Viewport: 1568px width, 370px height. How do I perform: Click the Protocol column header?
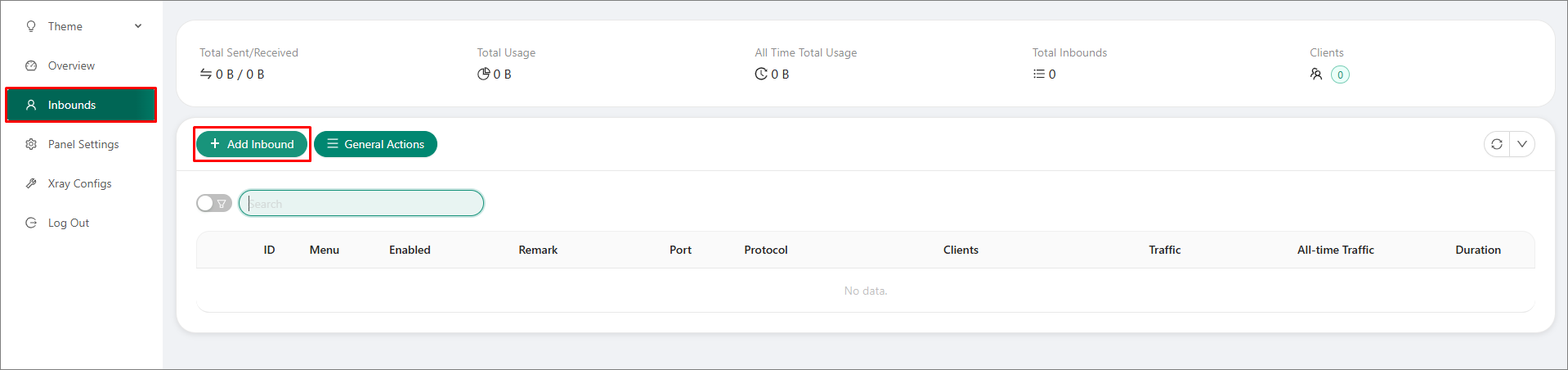(766, 250)
